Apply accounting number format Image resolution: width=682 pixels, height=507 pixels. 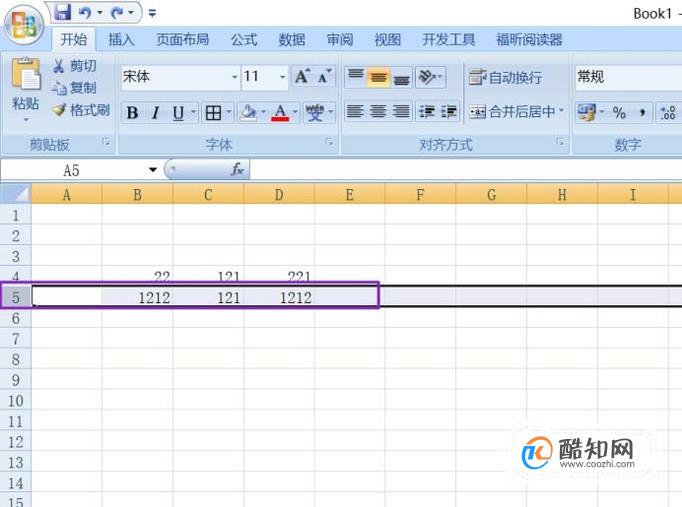click(586, 112)
